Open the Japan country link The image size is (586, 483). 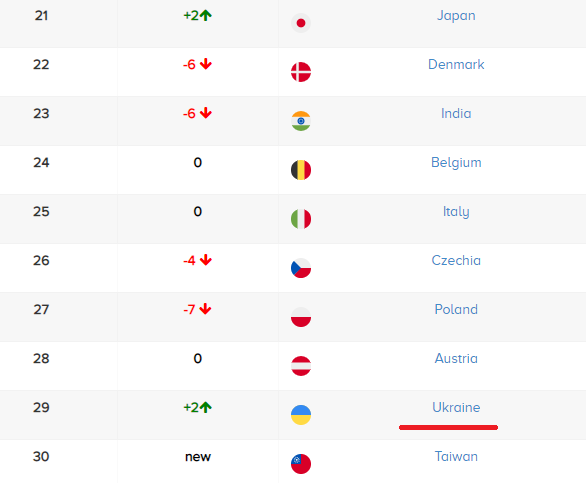tap(456, 16)
